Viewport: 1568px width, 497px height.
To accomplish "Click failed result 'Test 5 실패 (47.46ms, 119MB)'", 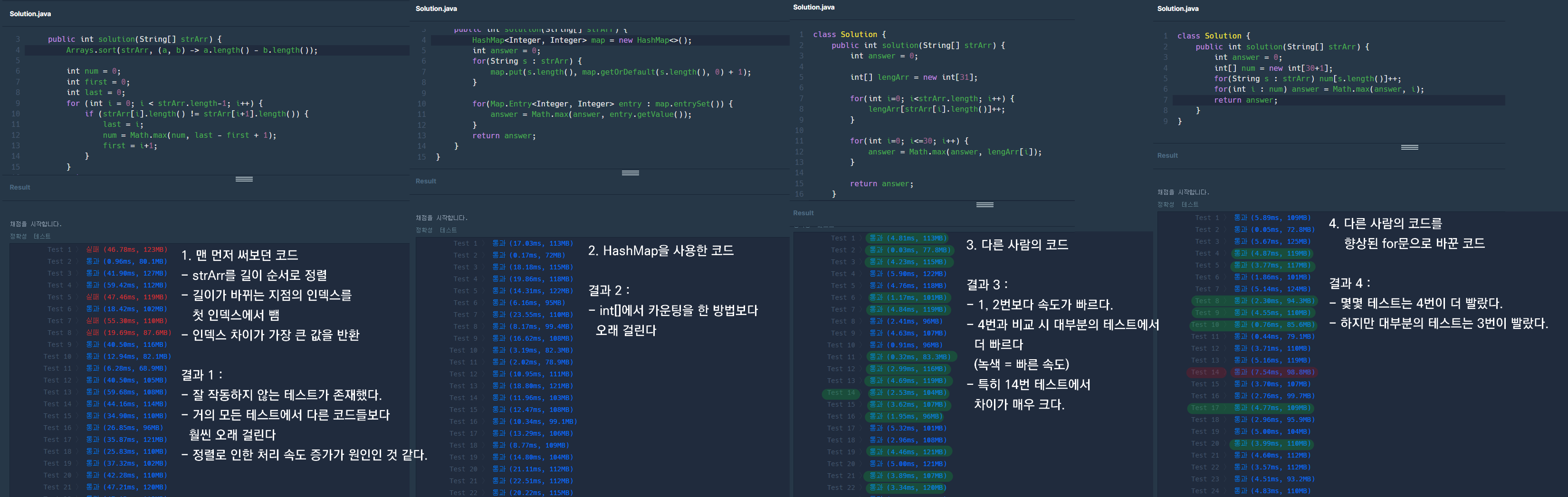I will click(107, 297).
